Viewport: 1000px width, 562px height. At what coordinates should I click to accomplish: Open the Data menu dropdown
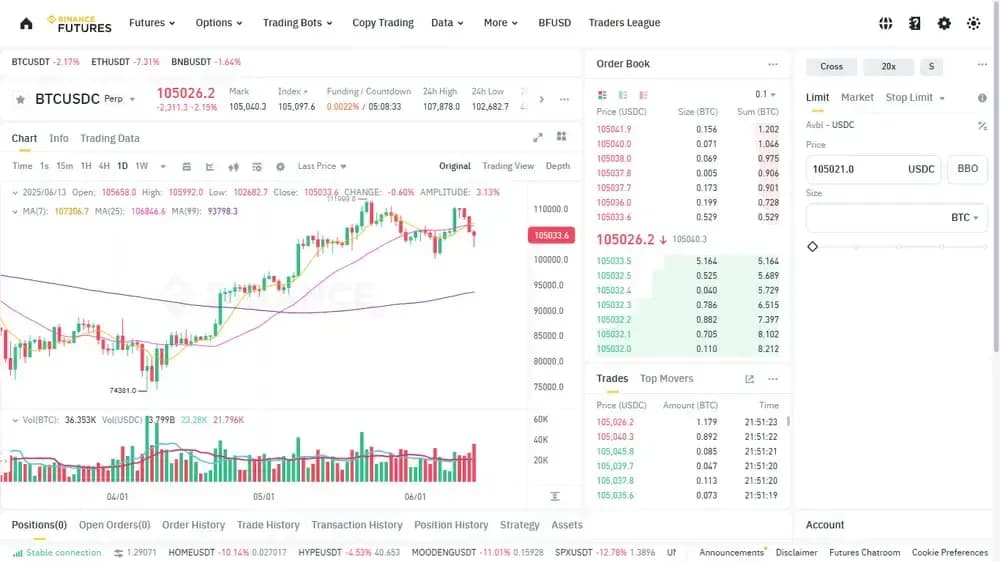(x=447, y=23)
